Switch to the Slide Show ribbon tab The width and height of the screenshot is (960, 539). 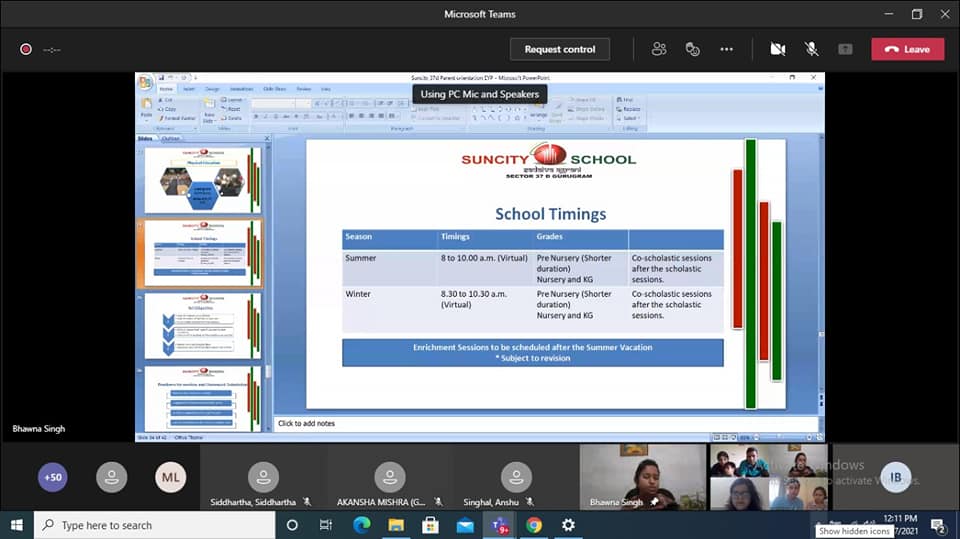(x=274, y=89)
